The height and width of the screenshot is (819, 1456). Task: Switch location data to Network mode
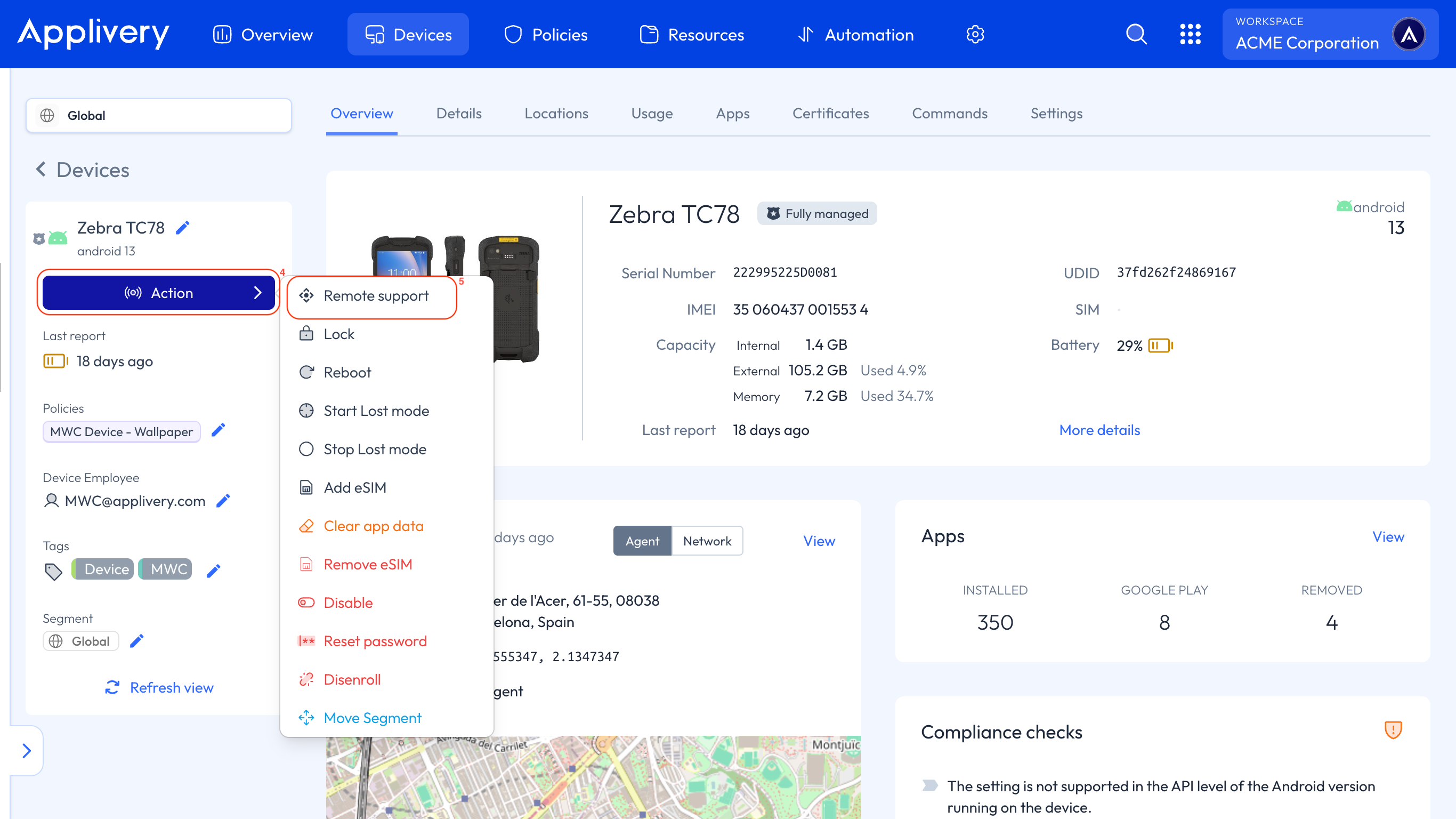point(707,541)
